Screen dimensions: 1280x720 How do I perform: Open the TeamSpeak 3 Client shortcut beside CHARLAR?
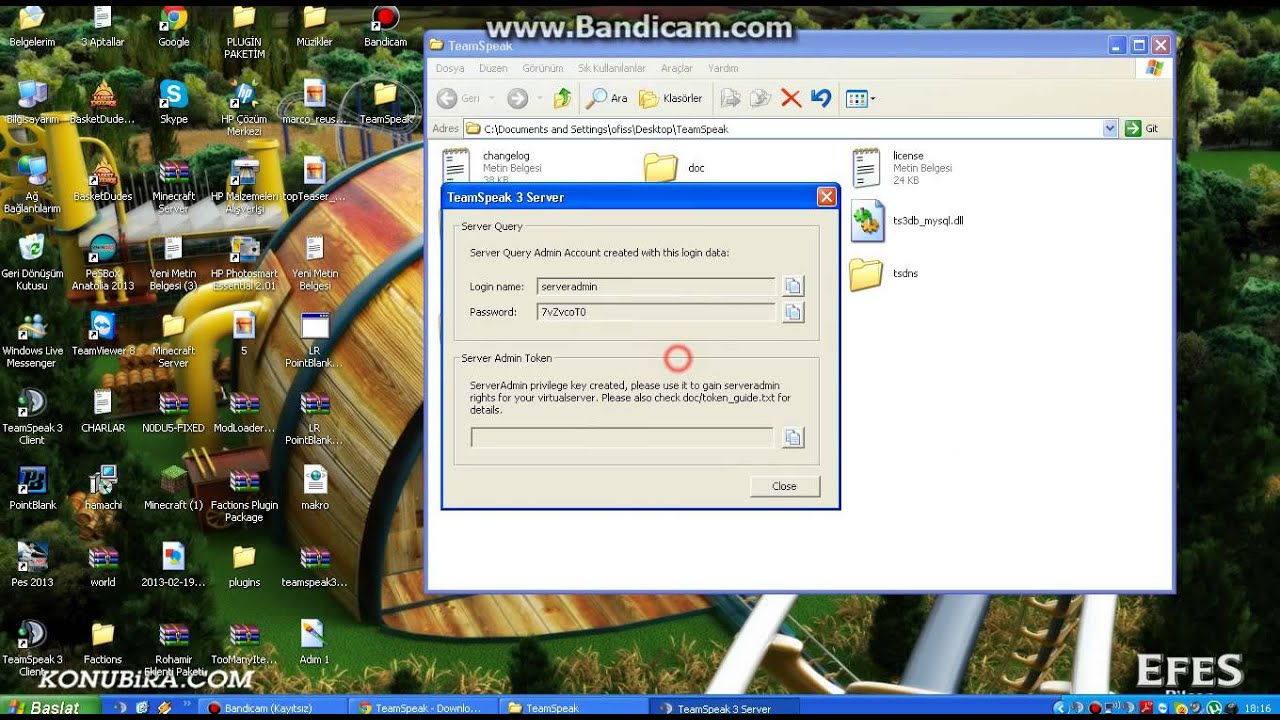[x=32, y=416]
